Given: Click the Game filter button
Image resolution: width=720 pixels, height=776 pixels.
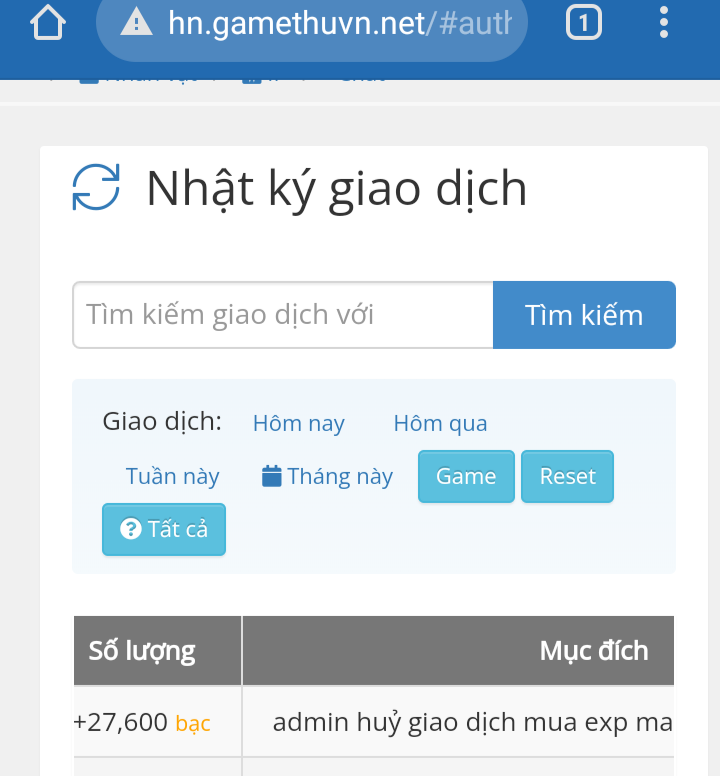Looking at the screenshot, I should click(x=466, y=477).
